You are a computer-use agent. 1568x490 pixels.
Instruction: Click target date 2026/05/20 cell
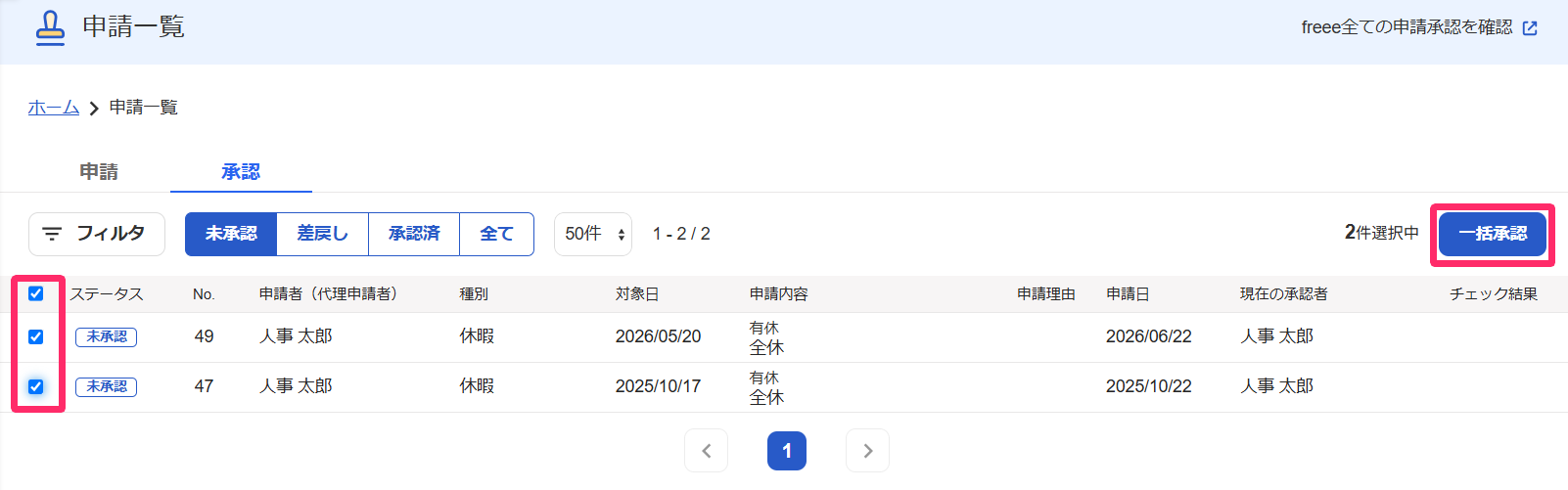click(658, 336)
